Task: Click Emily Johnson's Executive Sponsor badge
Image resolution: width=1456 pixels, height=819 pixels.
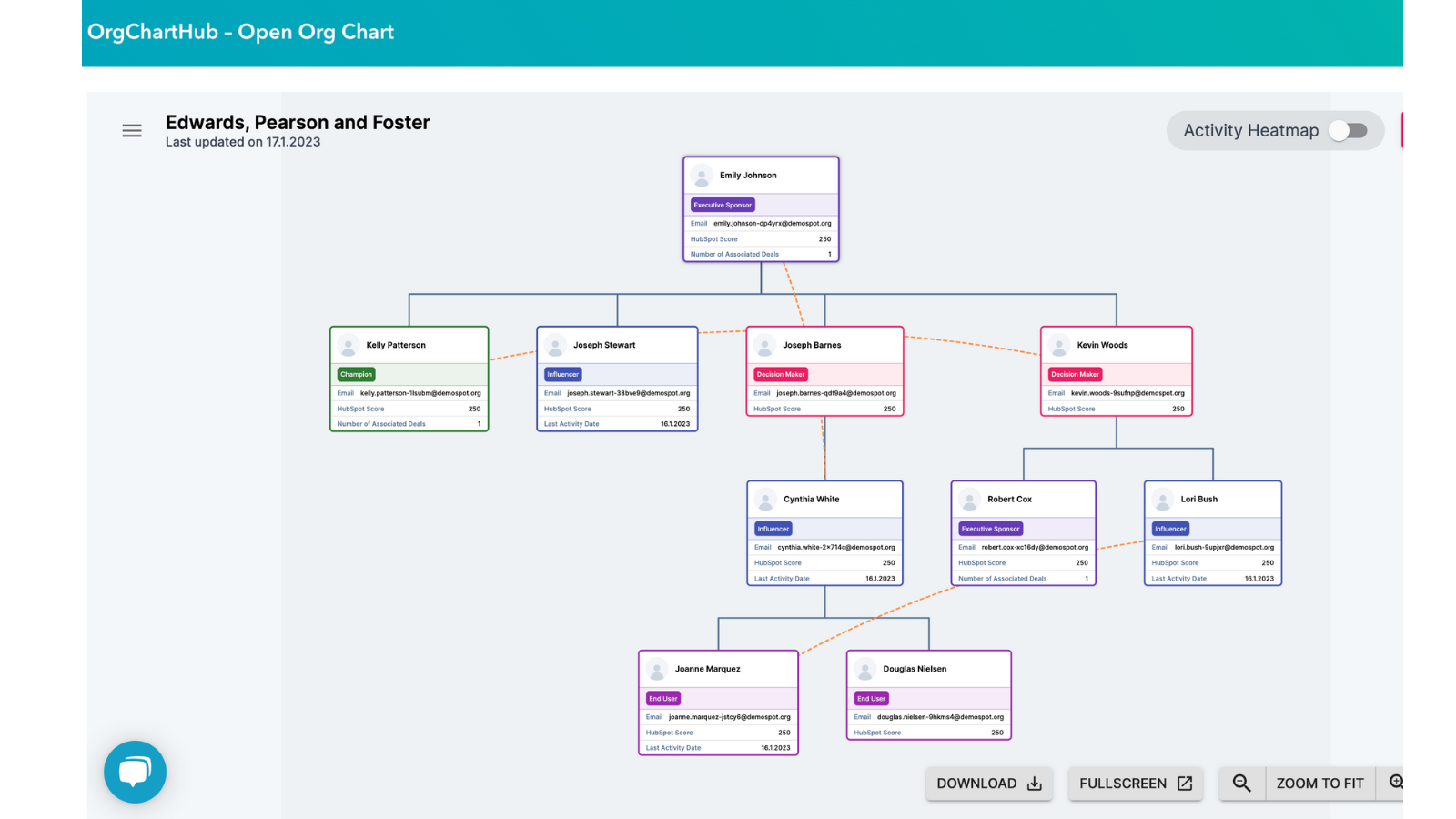Action: tap(723, 206)
